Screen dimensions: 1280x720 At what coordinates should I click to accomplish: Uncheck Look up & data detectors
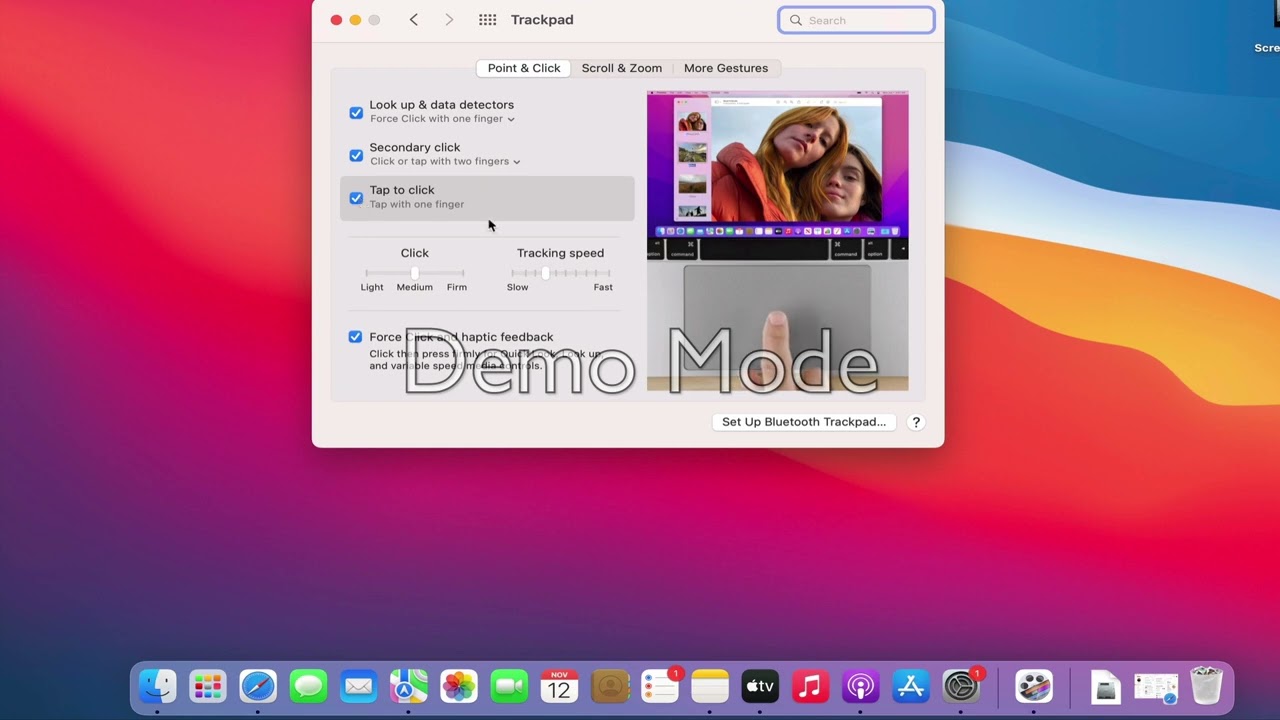[x=356, y=113]
